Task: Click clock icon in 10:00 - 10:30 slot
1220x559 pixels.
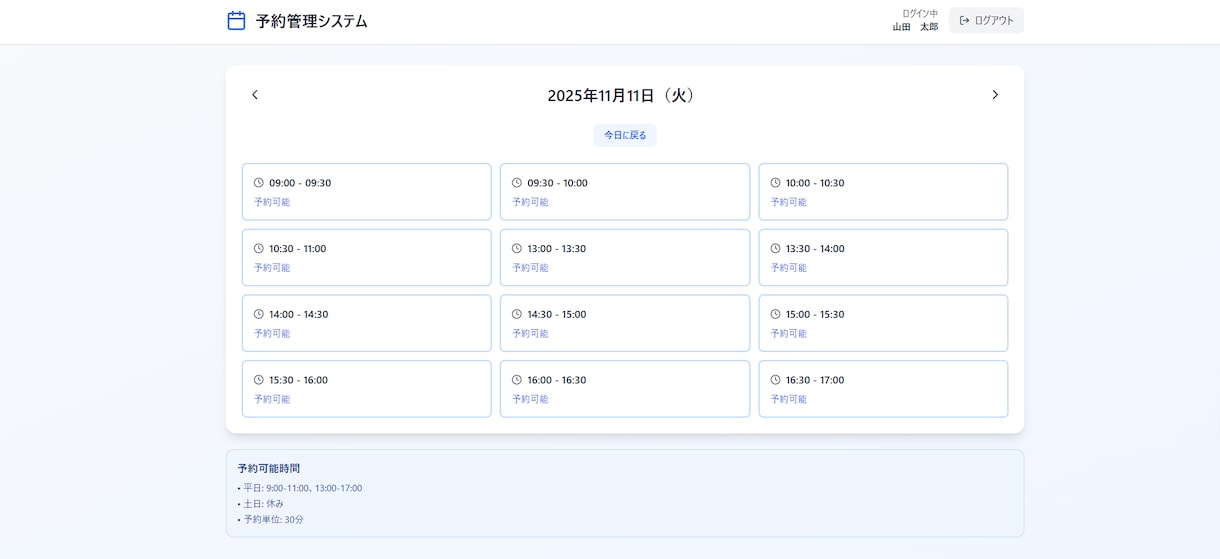Action: [776, 183]
